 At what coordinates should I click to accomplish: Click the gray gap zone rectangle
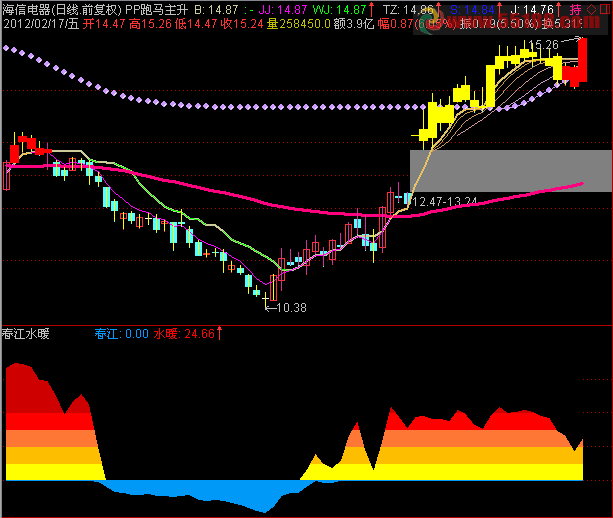tap(511, 171)
